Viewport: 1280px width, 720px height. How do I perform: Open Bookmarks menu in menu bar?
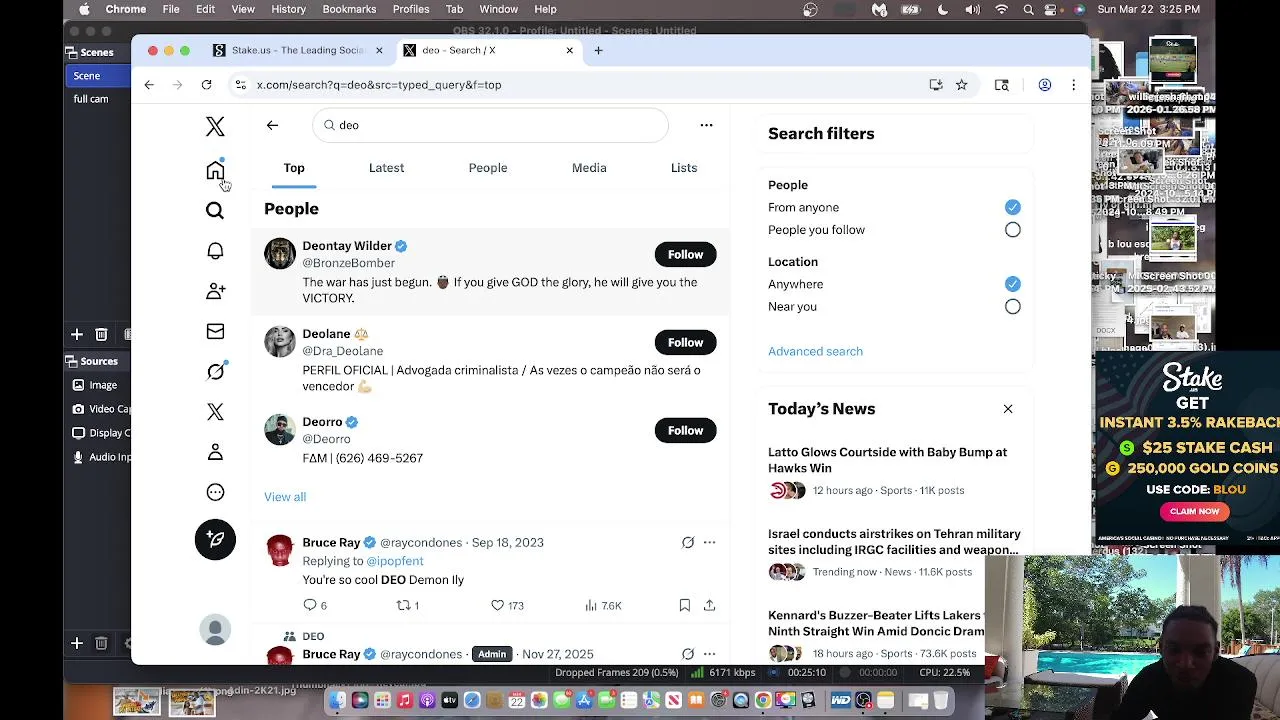(x=349, y=9)
